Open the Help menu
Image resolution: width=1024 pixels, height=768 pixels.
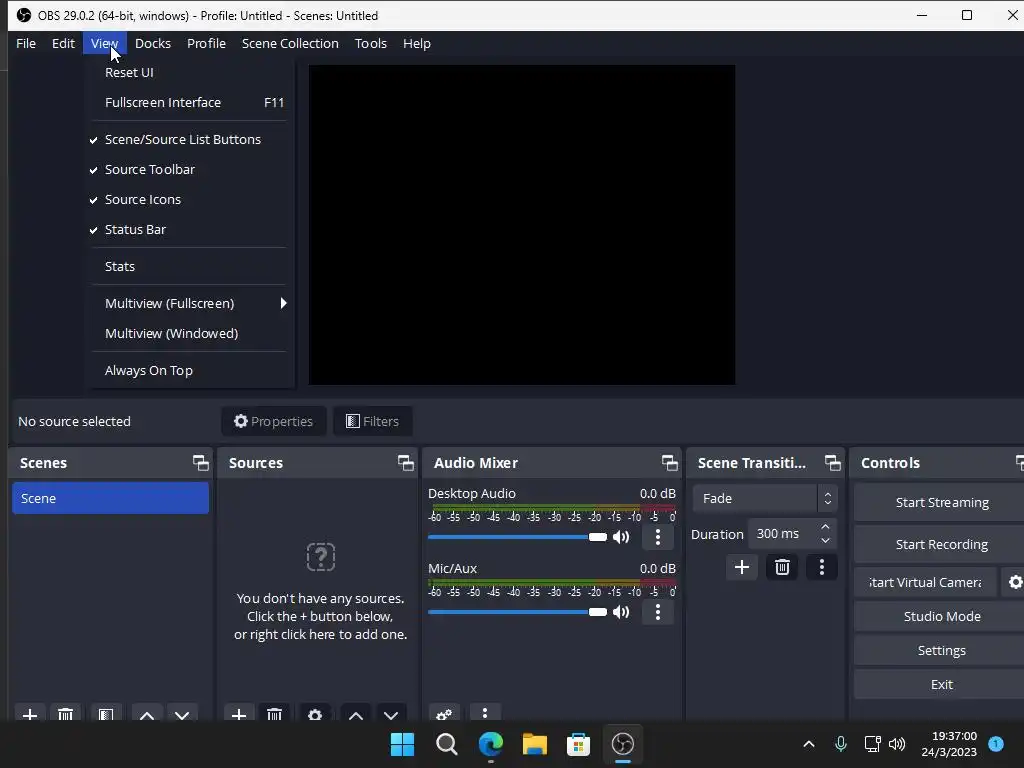coord(417,44)
